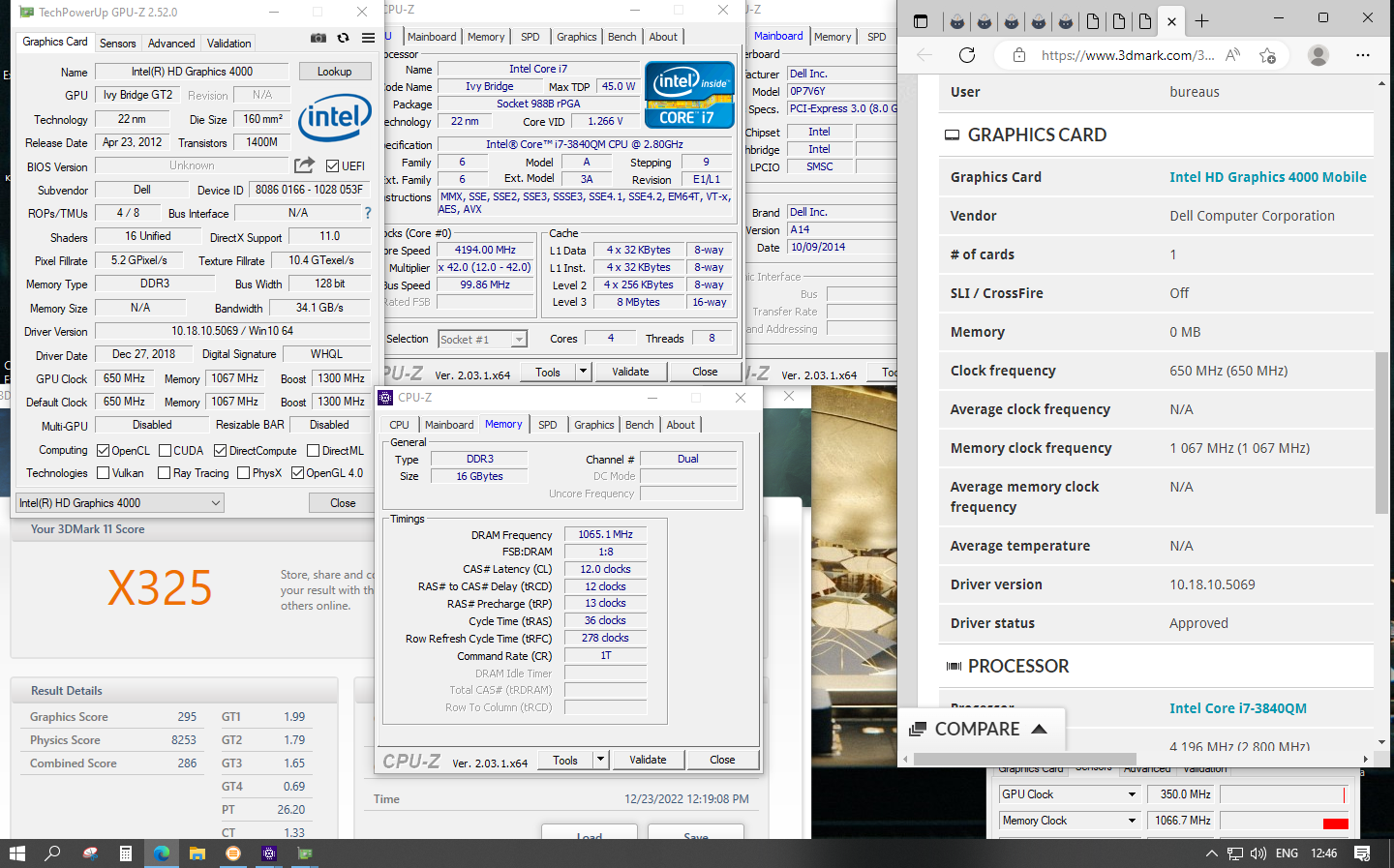Reload the 3dmark page in Edge
Screen dimensions: 1394x868
[966, 55]
